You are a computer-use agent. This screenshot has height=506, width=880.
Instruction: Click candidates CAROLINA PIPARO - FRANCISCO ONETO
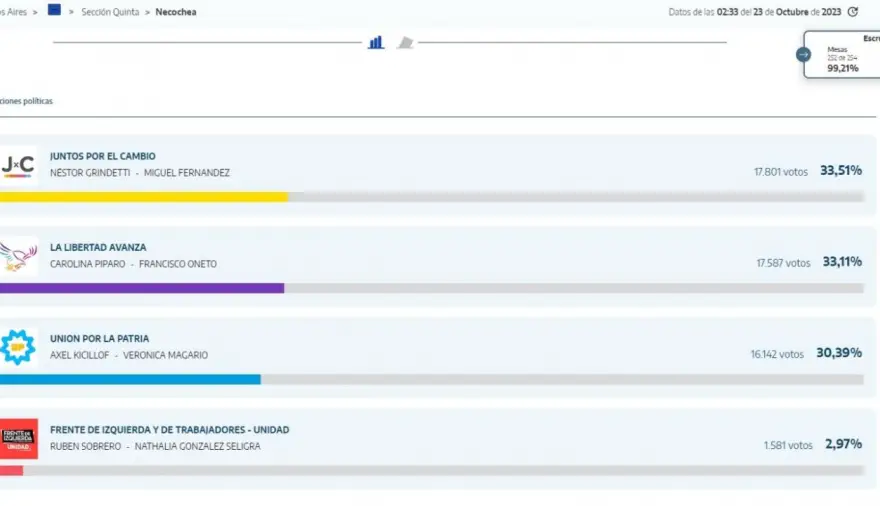(133, 264)
